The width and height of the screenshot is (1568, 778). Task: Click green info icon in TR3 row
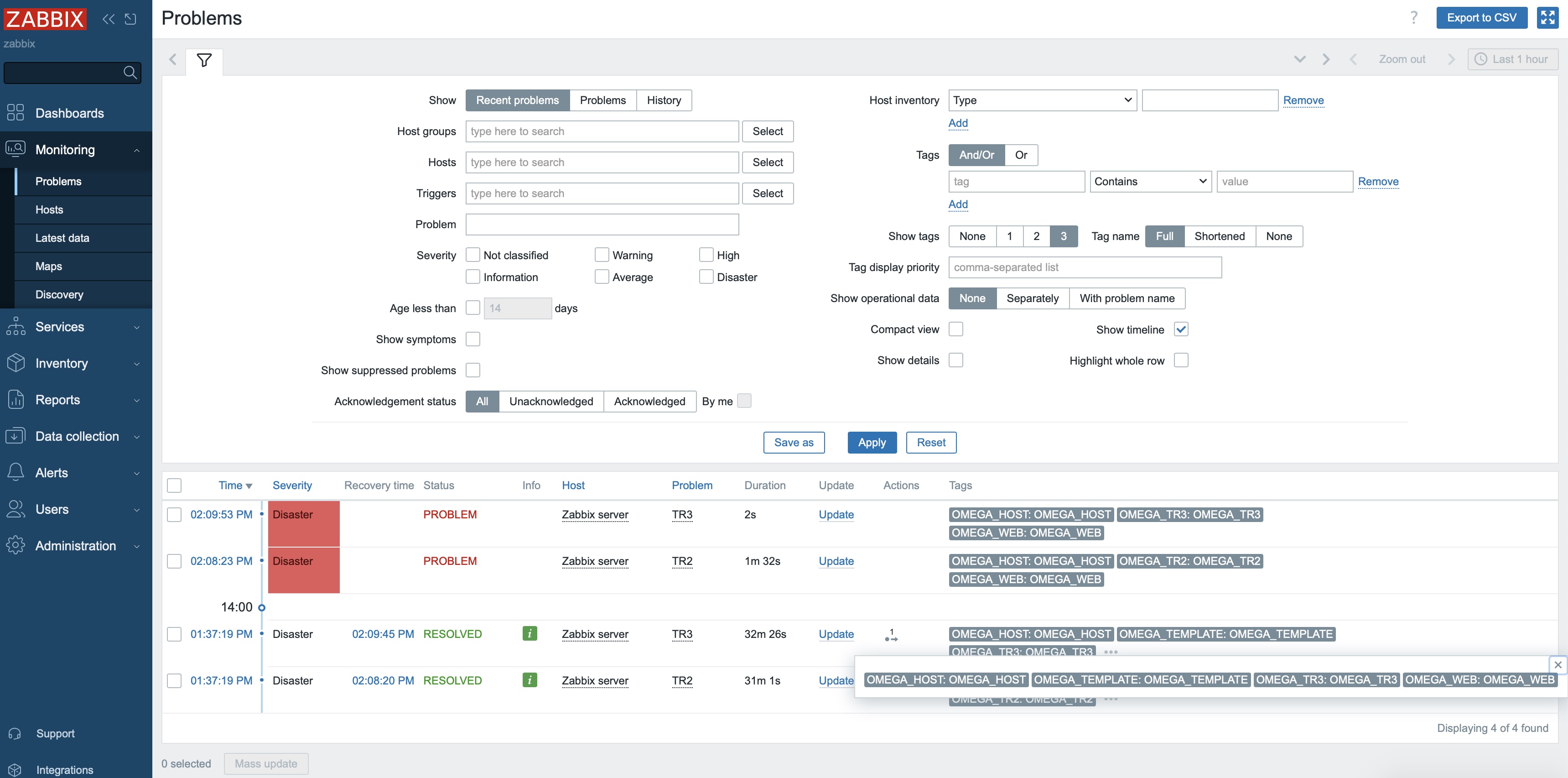[x=530, y=634]
